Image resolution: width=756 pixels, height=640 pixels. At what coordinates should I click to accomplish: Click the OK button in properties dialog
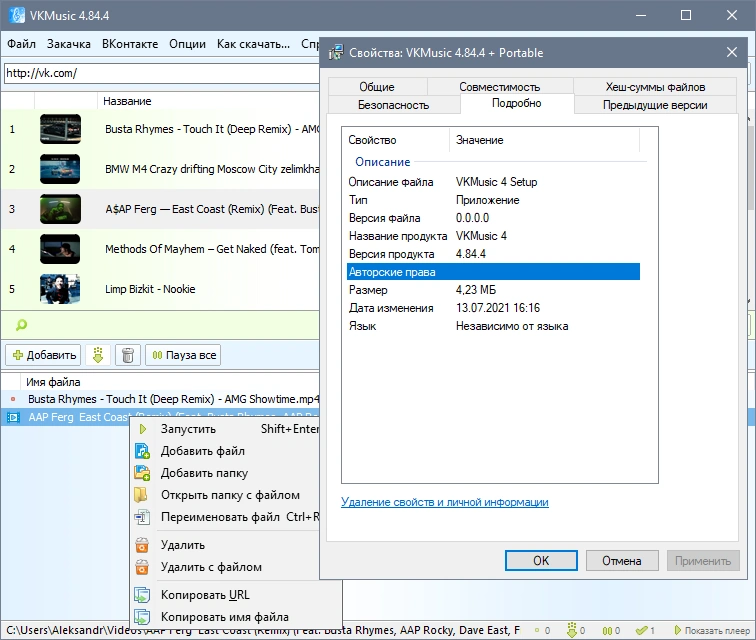[541, 560]
